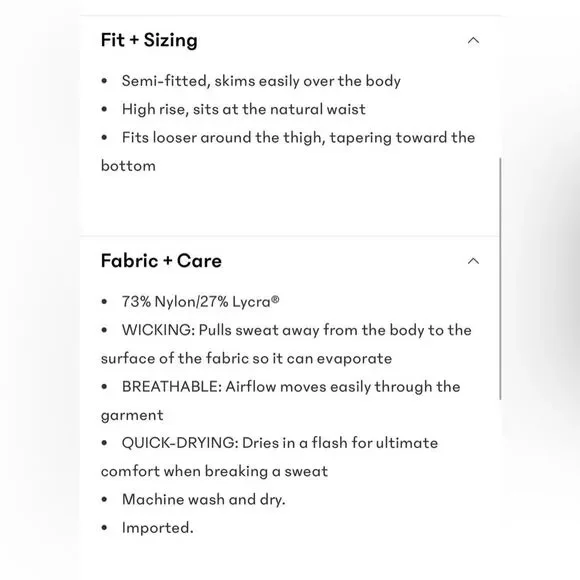Click the 73% Nylon/27% Lycra line
580x580 pixels.
tap(200, 302)
